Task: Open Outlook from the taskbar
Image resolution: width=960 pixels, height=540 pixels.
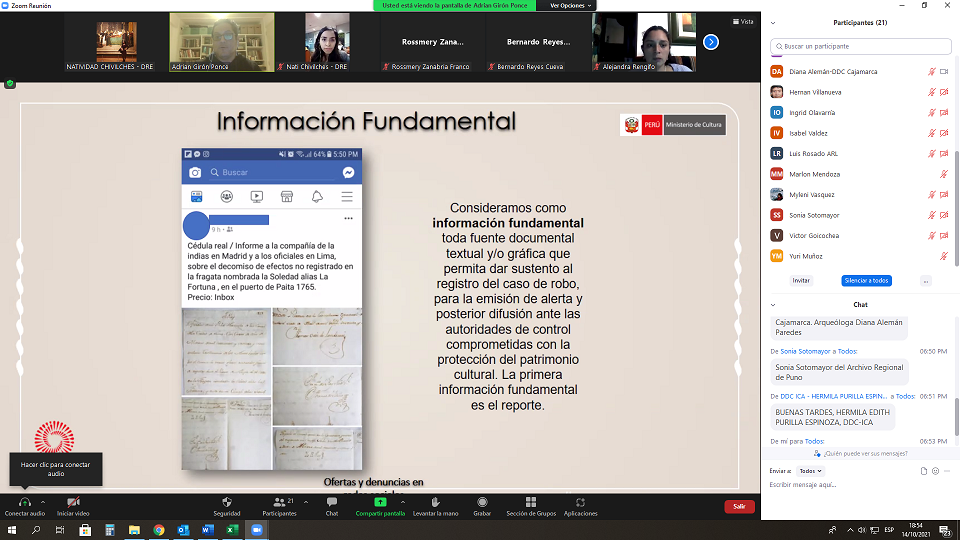Action: pos(183,530)
